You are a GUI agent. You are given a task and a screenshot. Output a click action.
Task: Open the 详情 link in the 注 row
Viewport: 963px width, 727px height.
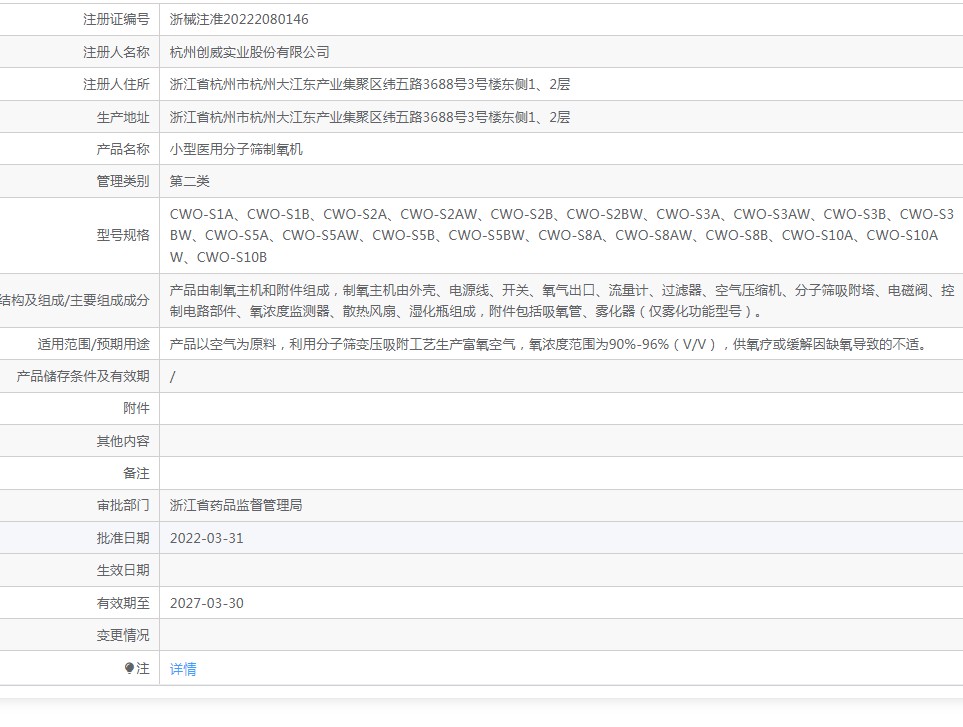pyautogui.click(x=183, y=669)
